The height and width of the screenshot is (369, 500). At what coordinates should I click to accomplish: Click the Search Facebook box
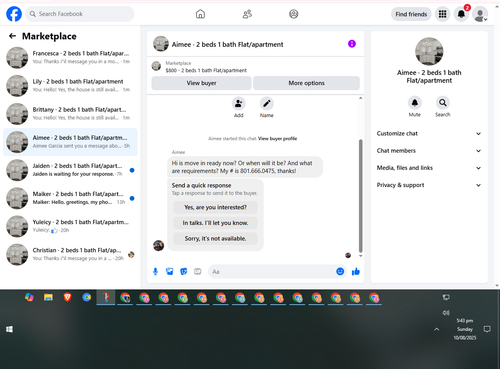coord(80,14)
